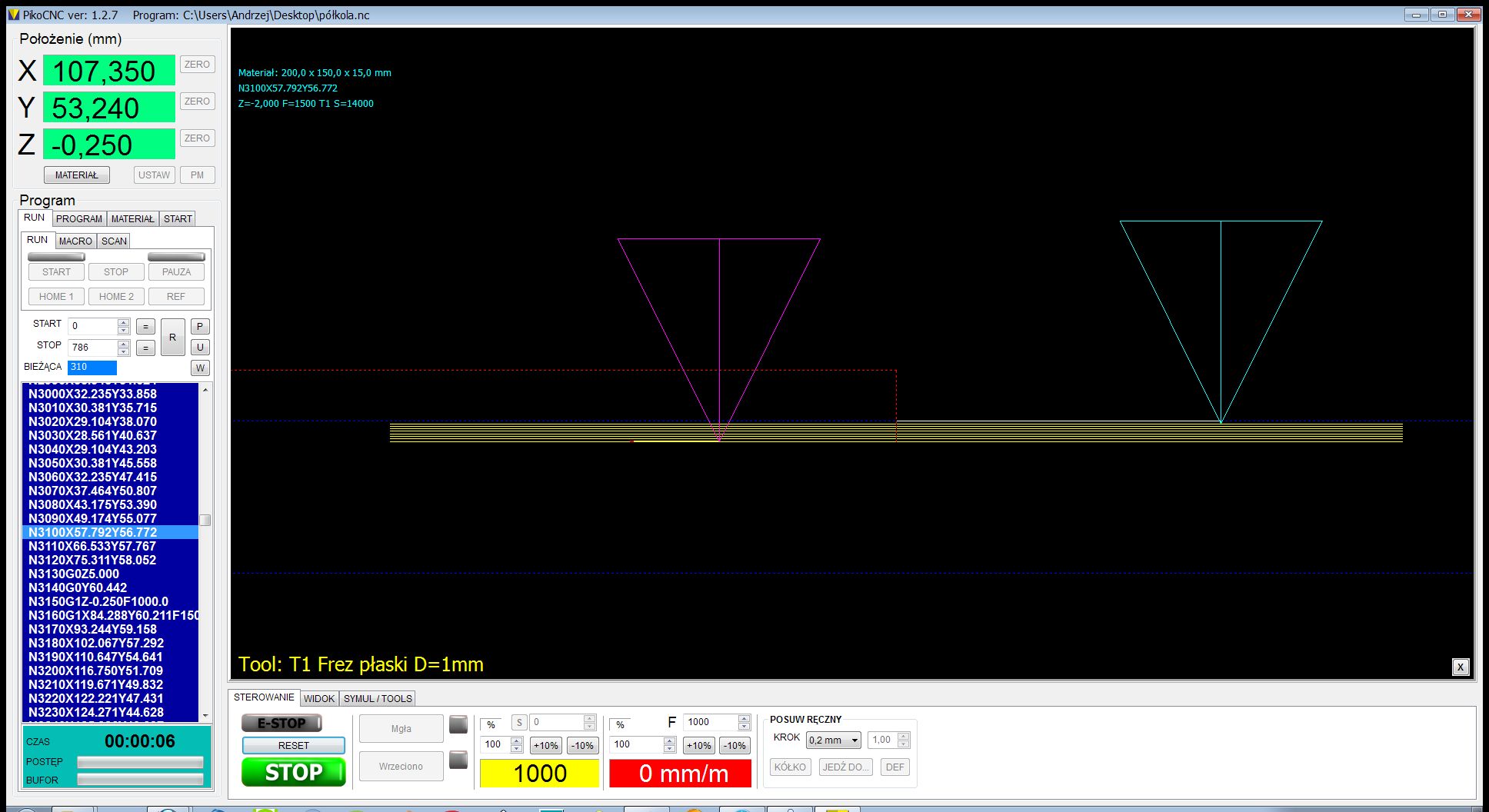Click the BUFOR buffer bar
Viewport: 1489px width, 812px height.
[x=140, y=780]
